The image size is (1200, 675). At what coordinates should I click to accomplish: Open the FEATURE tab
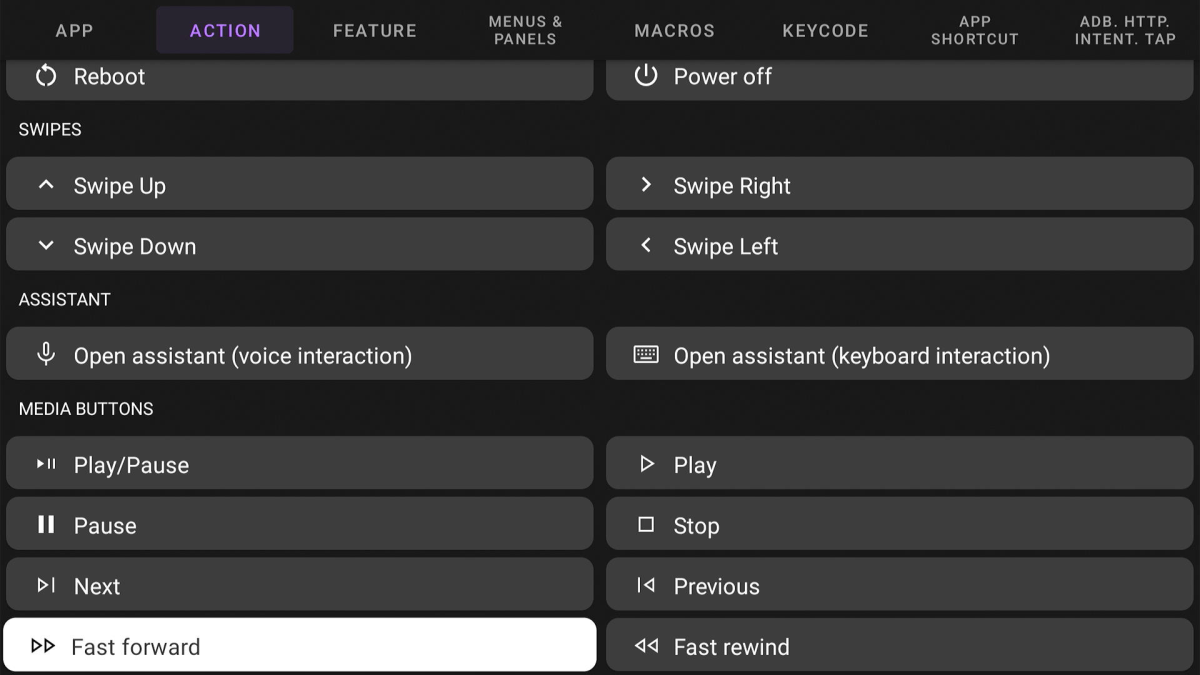click(x=375, y=30)
